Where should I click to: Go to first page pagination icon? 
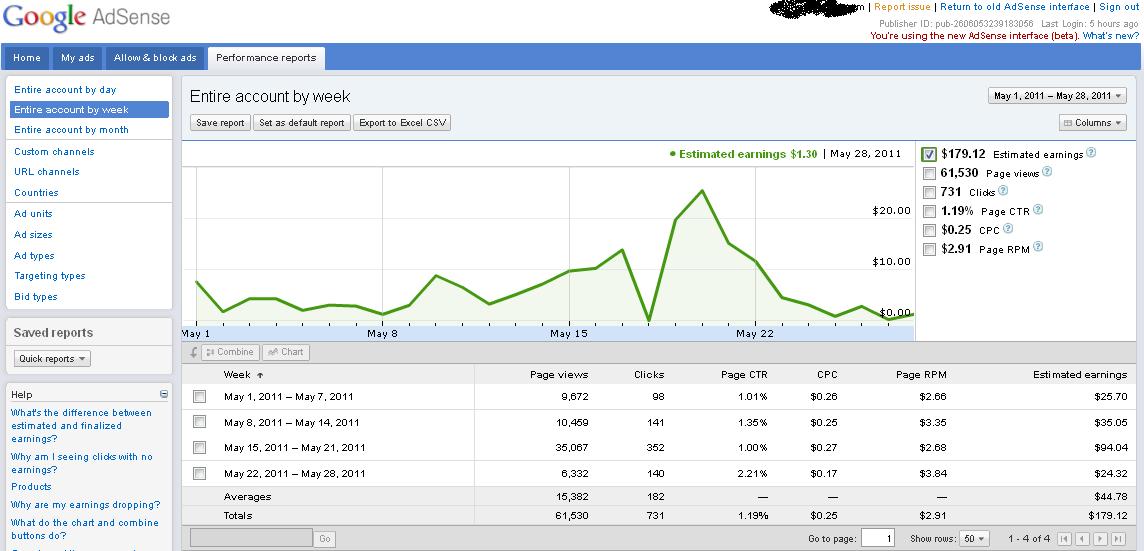point(1065,539)
